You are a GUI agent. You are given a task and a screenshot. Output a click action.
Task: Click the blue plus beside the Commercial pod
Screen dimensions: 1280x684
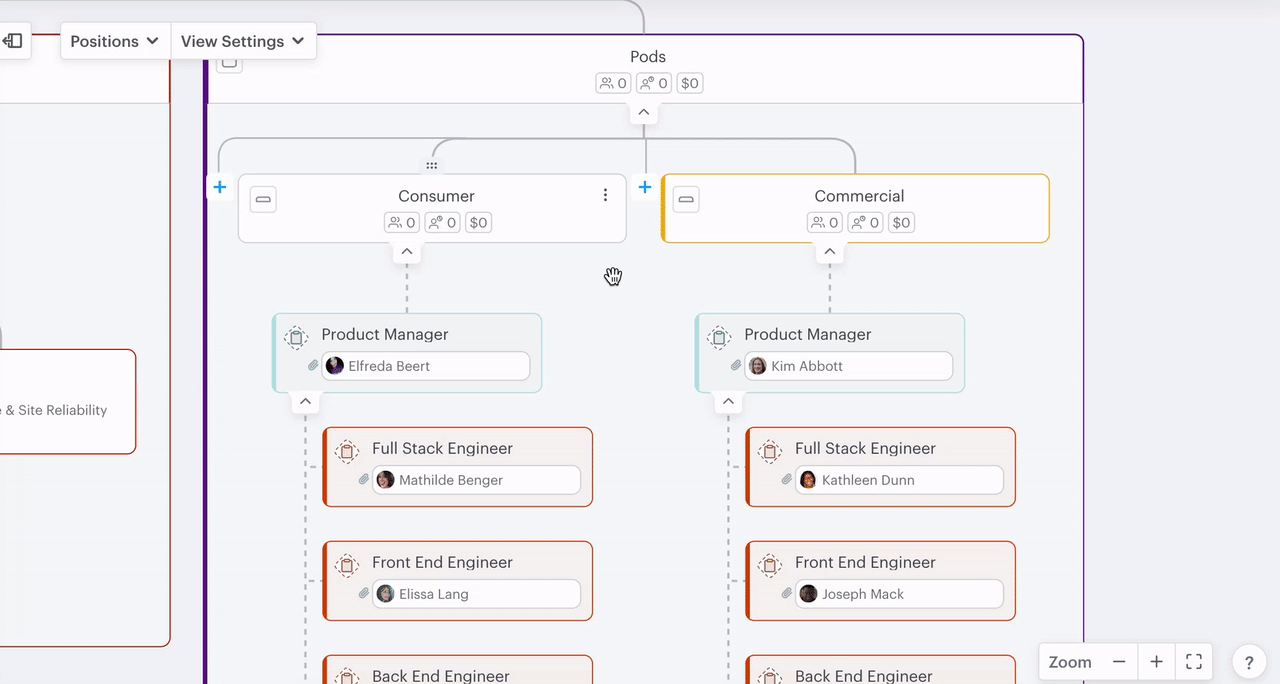pyautogui.click(x=644, y=187)
